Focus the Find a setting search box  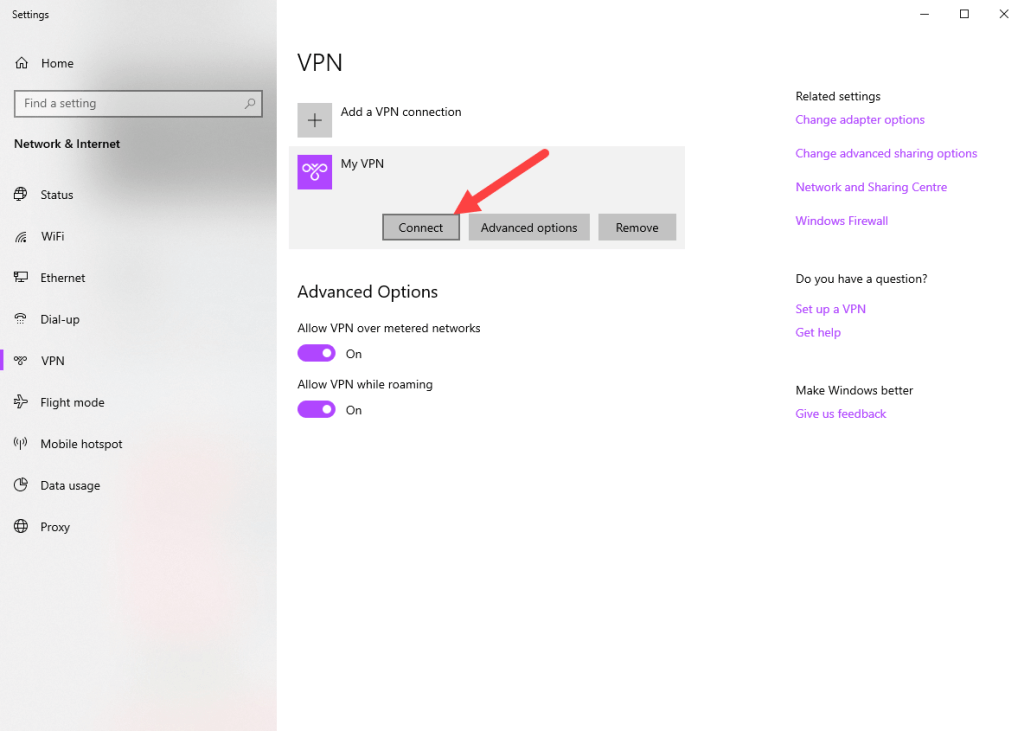(130, 103)
